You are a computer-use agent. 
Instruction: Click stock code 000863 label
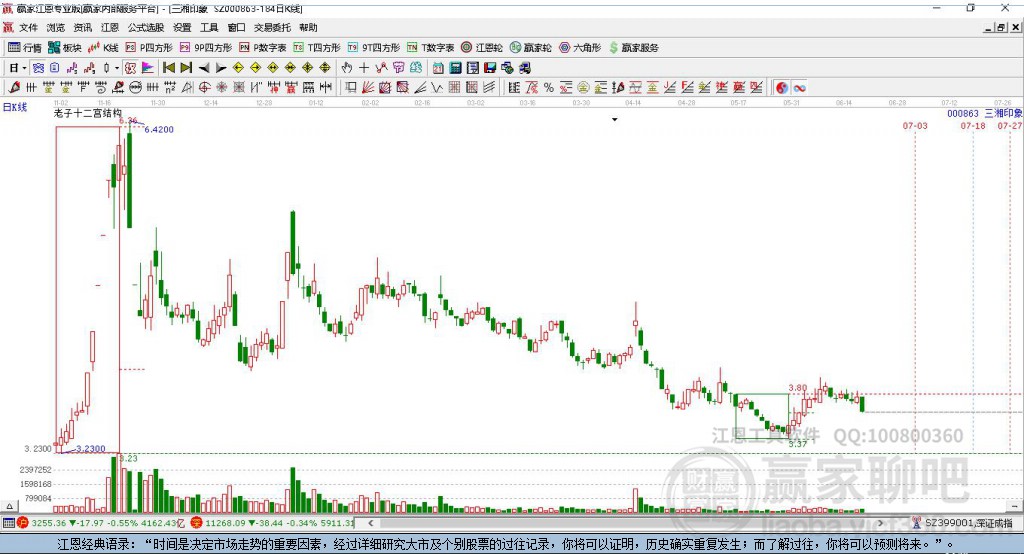click(x=963, y=113)
